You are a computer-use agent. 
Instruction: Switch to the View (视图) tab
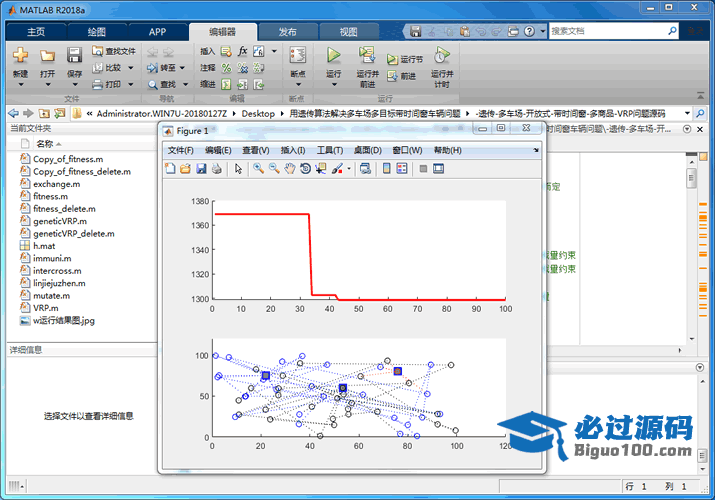tap(348, 32)
